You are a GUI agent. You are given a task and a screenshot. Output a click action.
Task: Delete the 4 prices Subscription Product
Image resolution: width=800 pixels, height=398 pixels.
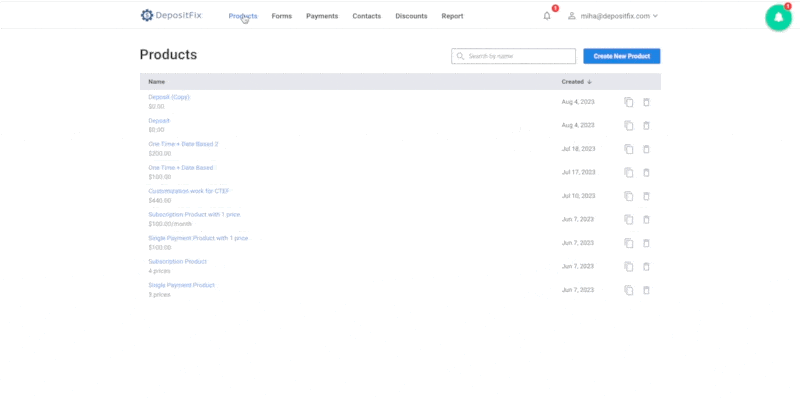646,266
